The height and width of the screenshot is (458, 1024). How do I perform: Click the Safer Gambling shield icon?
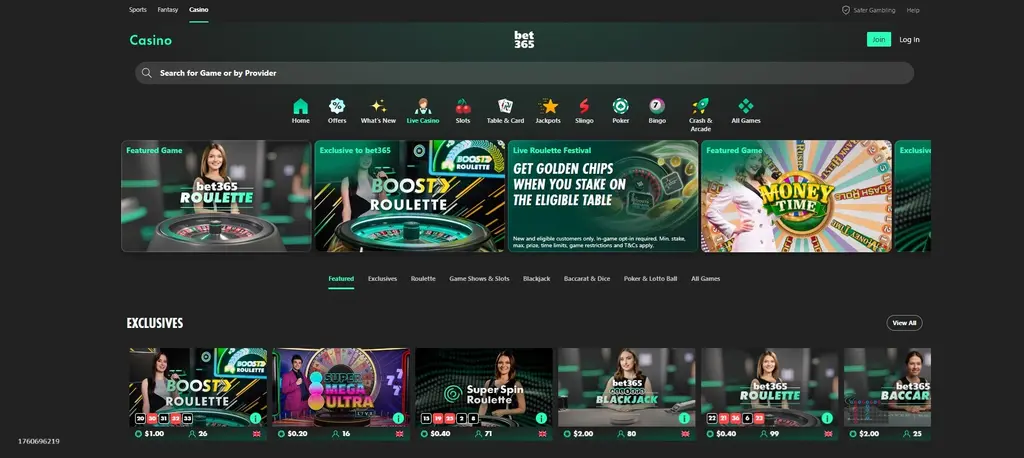click(x=846, y=10)
